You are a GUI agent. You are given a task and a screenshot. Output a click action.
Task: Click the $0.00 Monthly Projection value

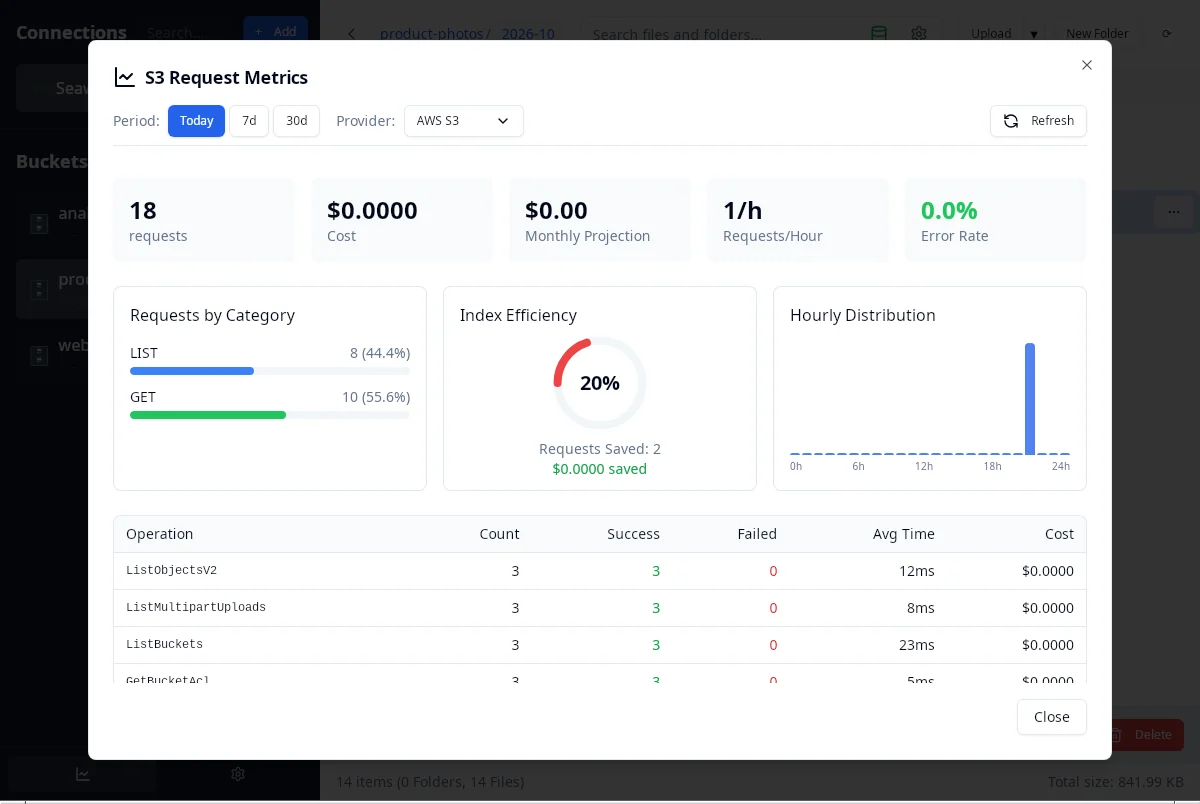click(556, 210)
